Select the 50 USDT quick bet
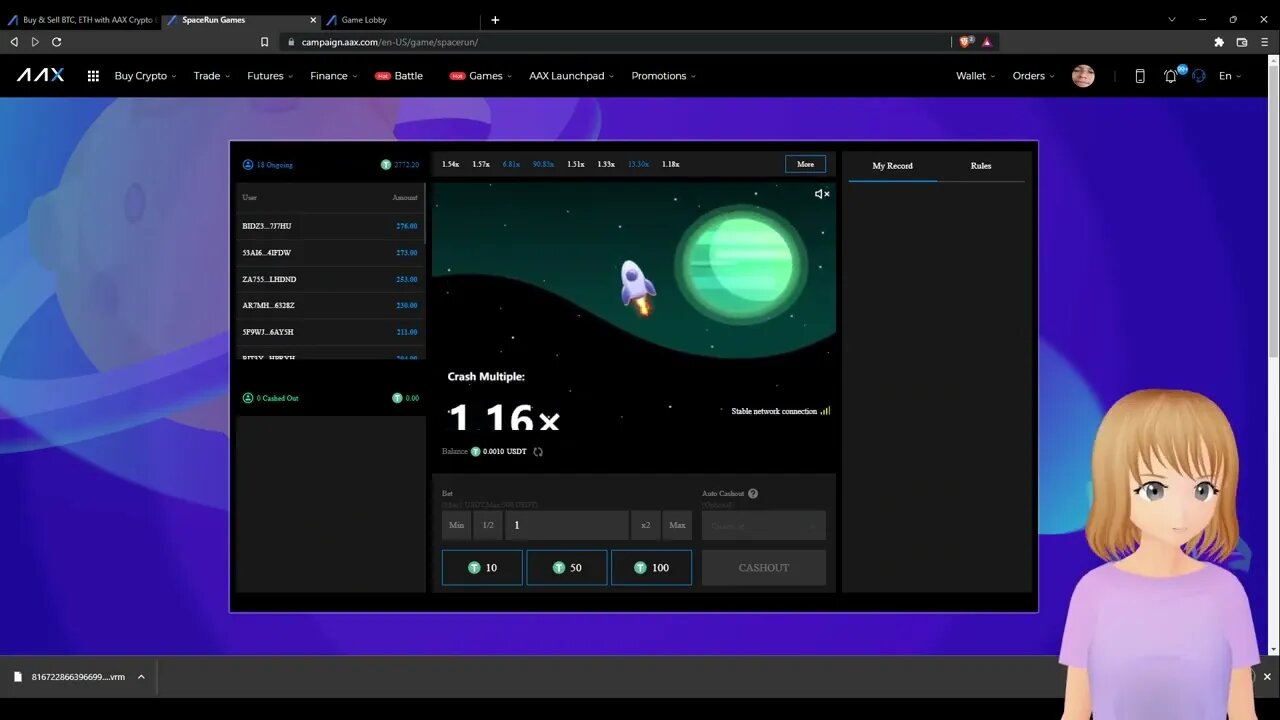Screen dimensions: 1280x720 click(x=567, y=567)
